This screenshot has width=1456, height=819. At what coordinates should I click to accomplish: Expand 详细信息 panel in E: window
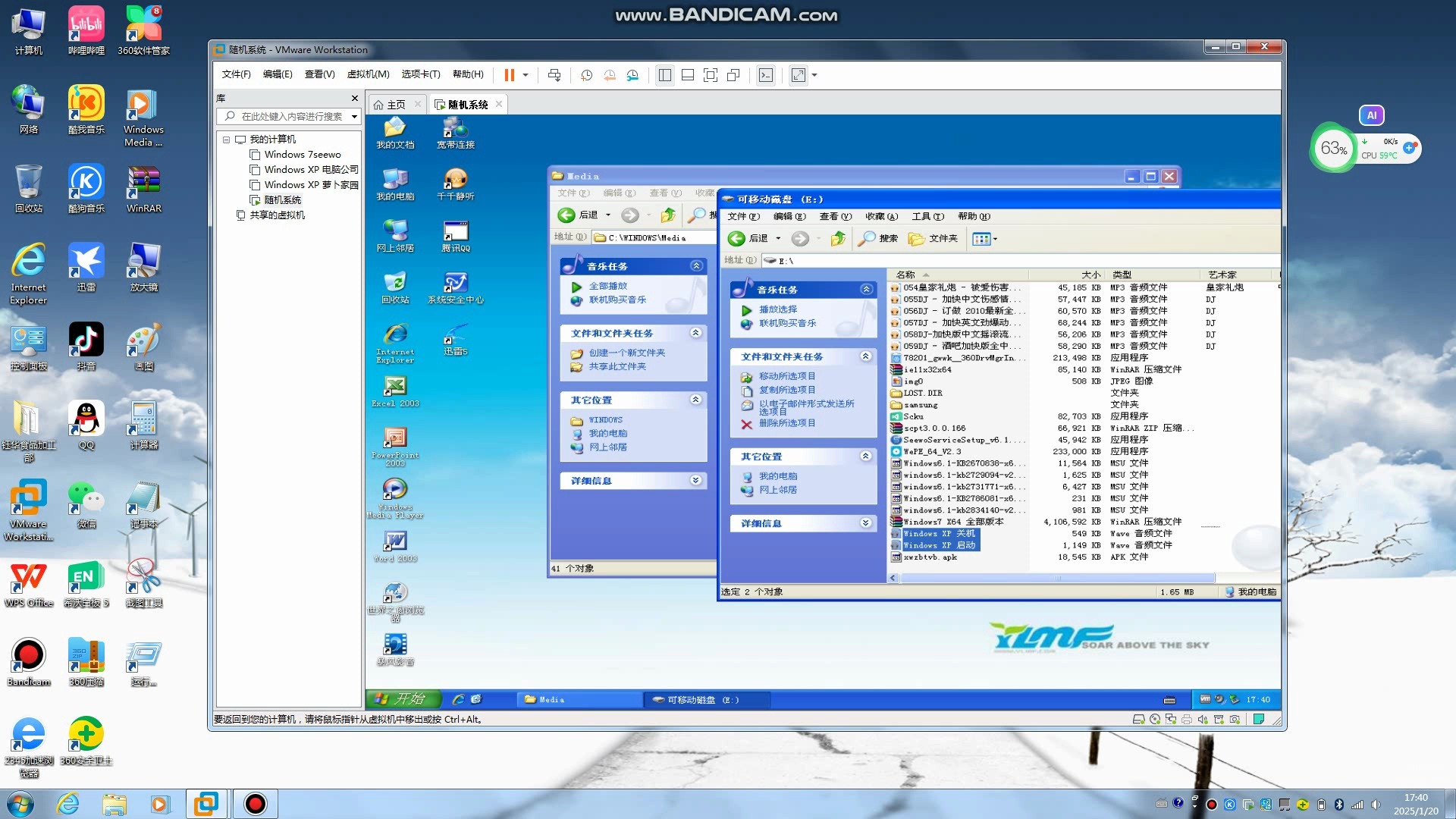point(865,523)
